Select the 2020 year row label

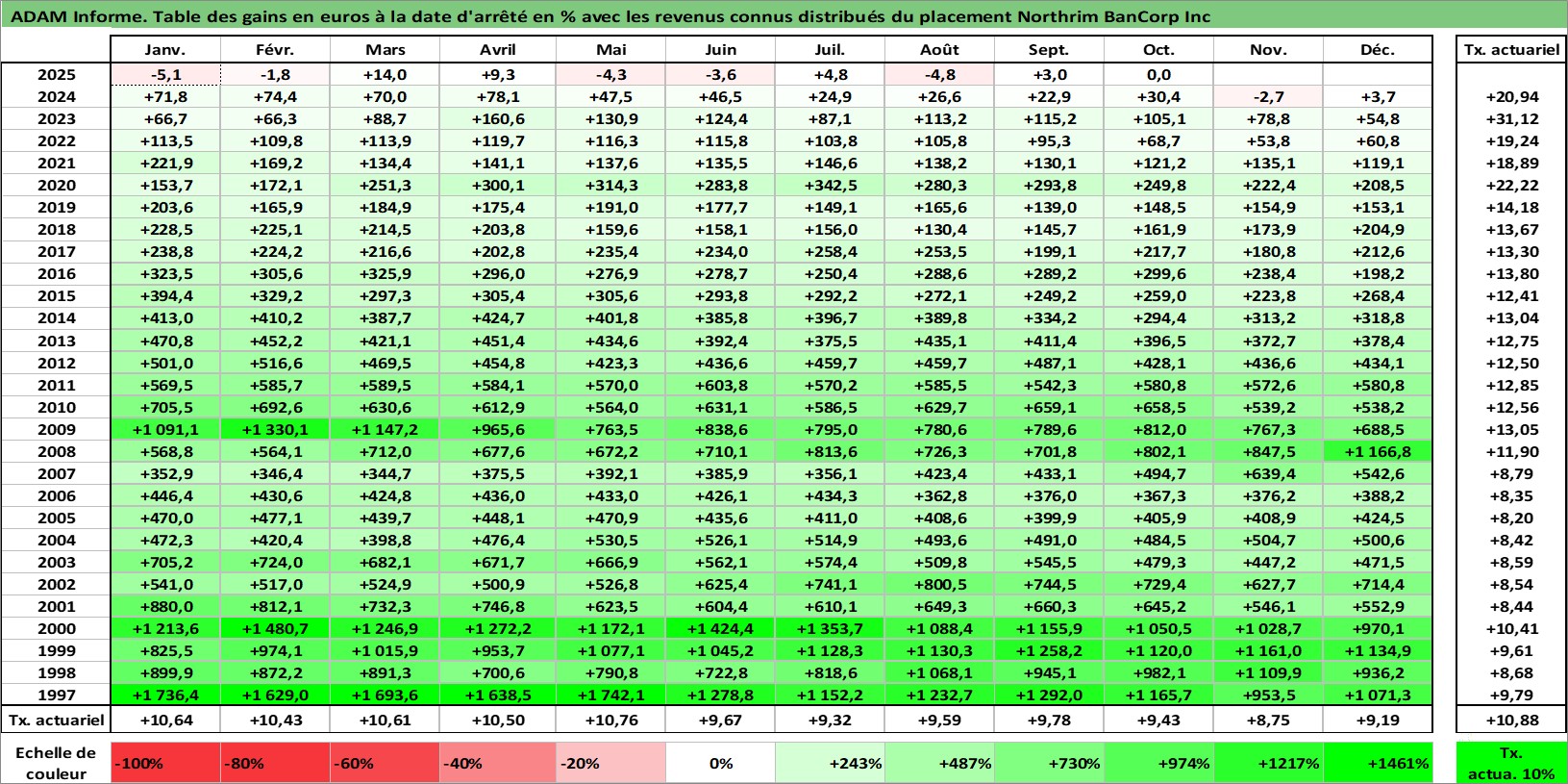pos(56,185)
